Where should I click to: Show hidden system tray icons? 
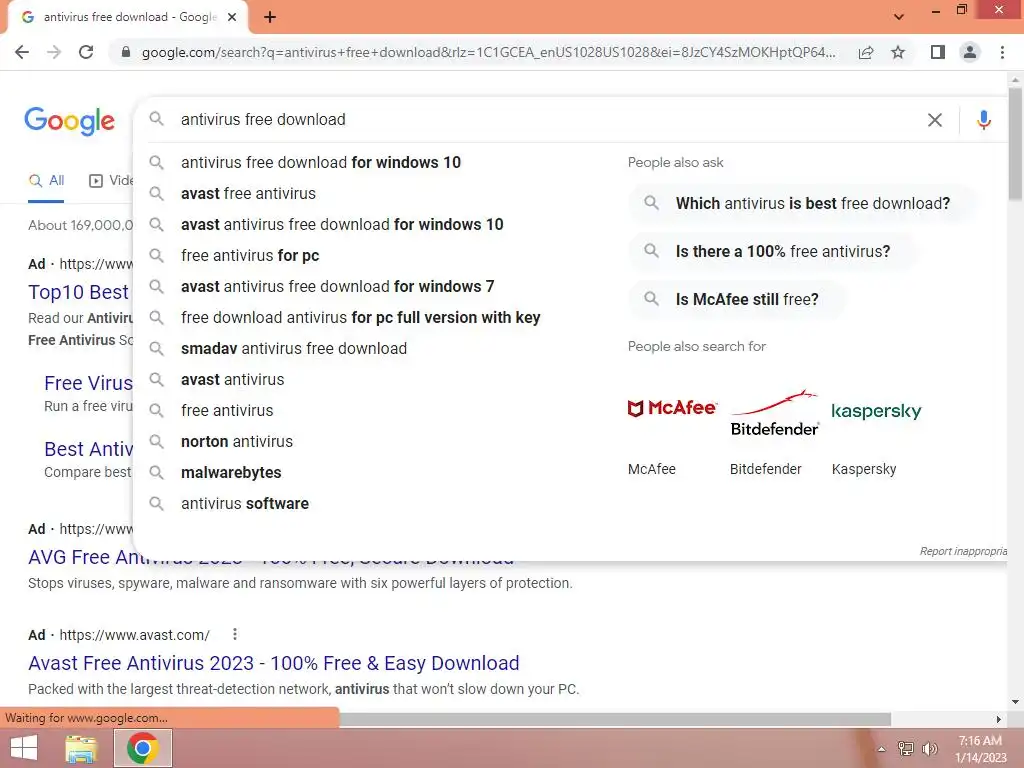(882, 749)
